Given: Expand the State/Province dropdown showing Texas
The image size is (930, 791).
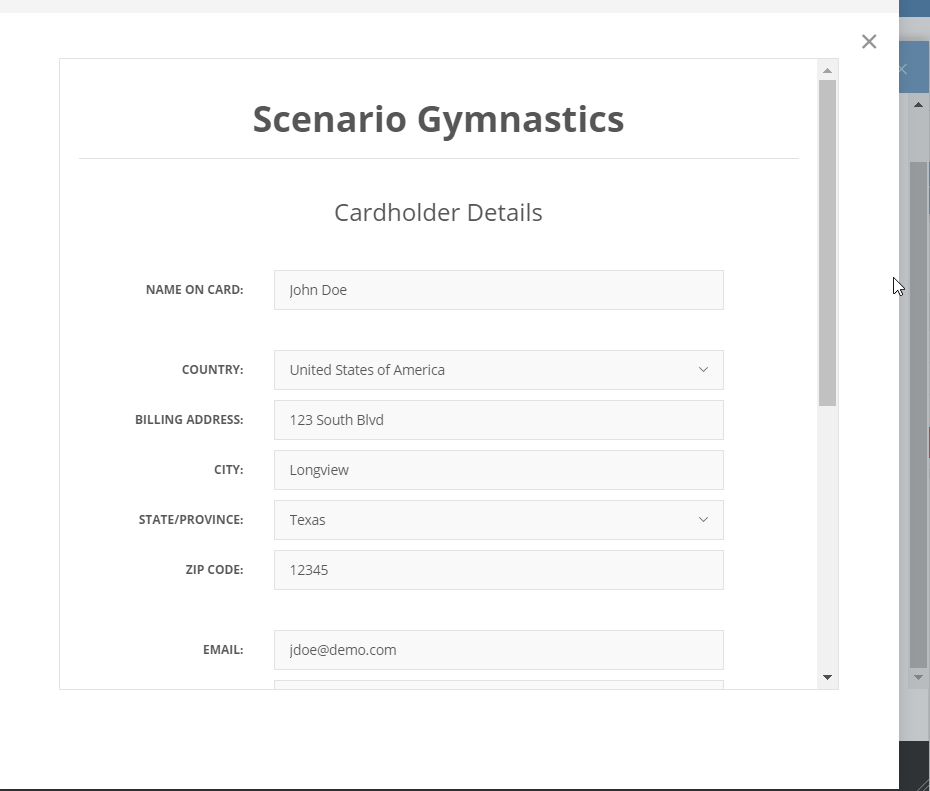Looking at the screenshot, I should [x=499, y=520].
